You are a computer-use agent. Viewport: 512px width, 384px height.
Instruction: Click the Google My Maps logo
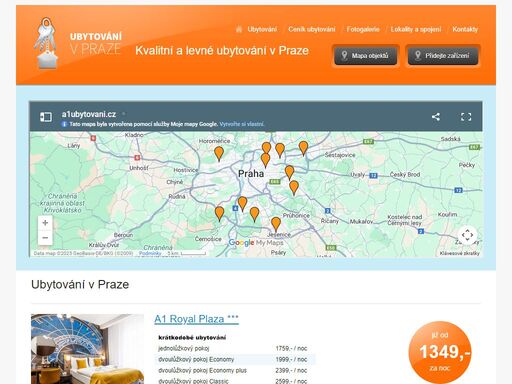pos(256,243)
